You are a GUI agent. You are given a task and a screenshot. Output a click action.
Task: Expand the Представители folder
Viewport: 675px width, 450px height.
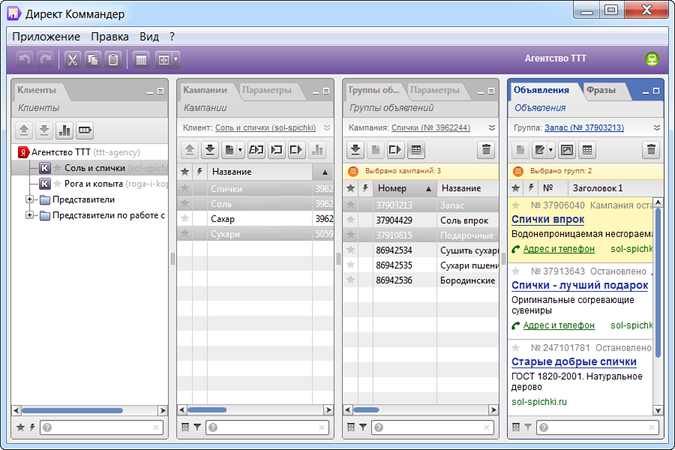tap(29, 199)
